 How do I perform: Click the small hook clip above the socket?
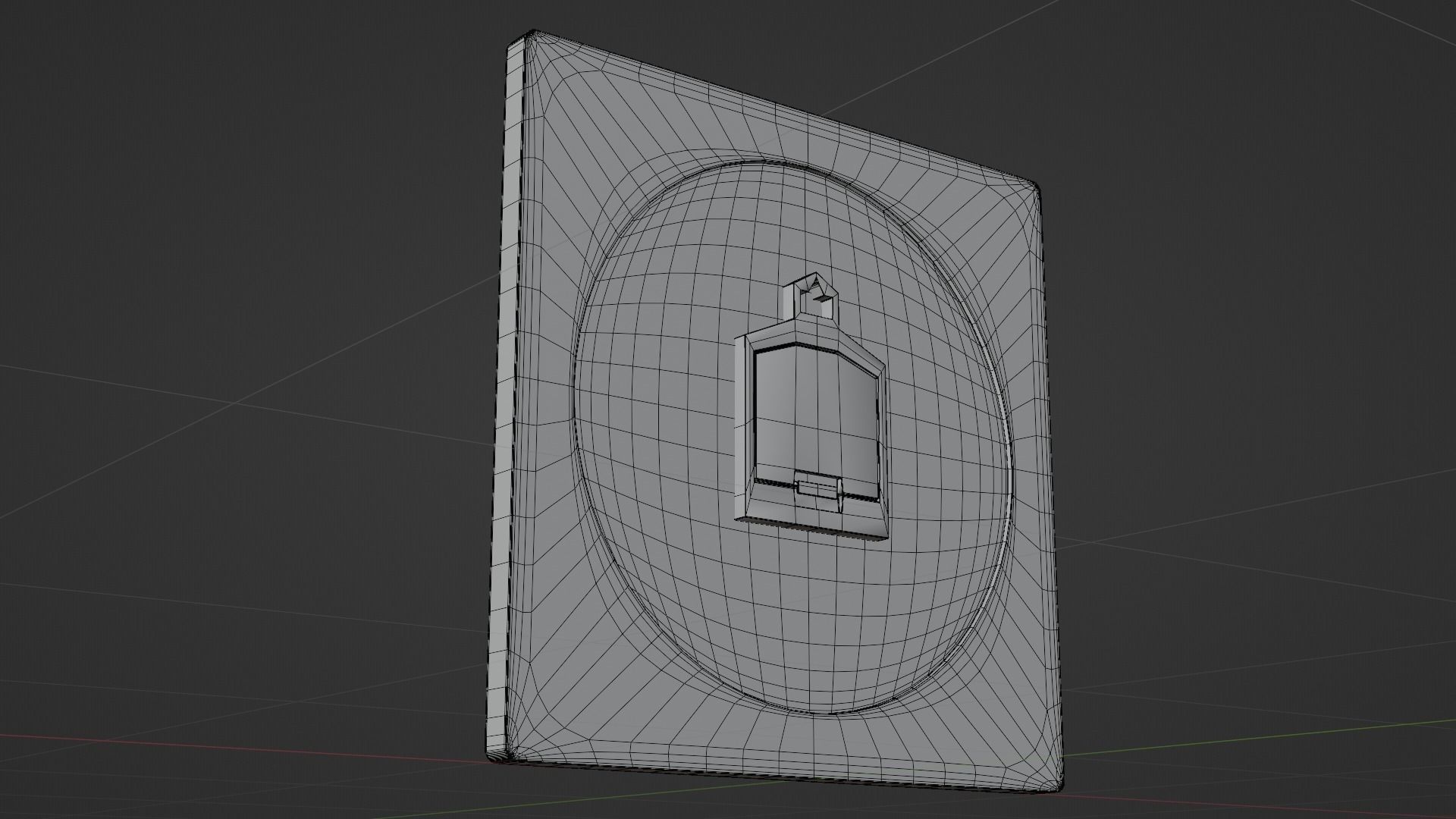(812, 297)
